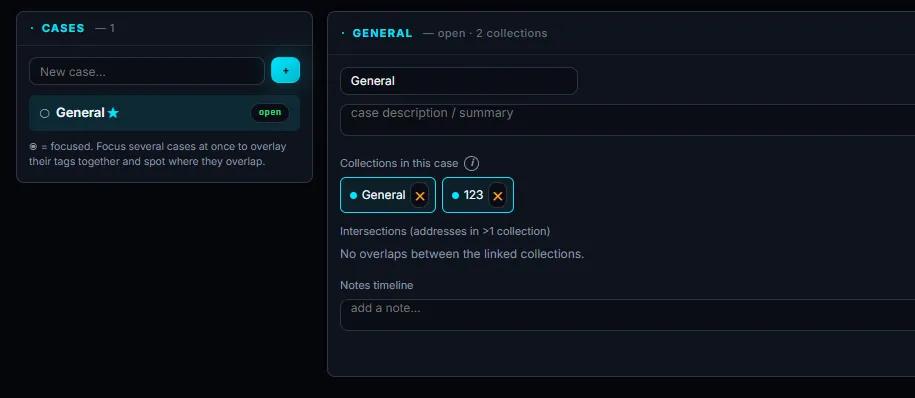
Task: Remove the General collection with its X icon
Action: point(420,195)
